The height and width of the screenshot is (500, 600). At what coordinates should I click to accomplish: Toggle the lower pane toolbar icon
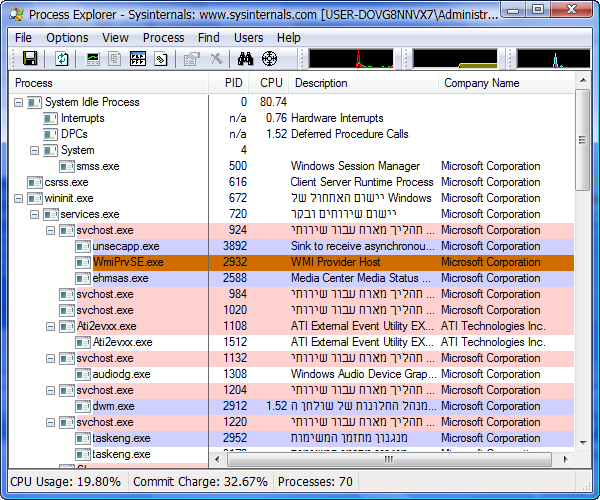tap(138, 59)
